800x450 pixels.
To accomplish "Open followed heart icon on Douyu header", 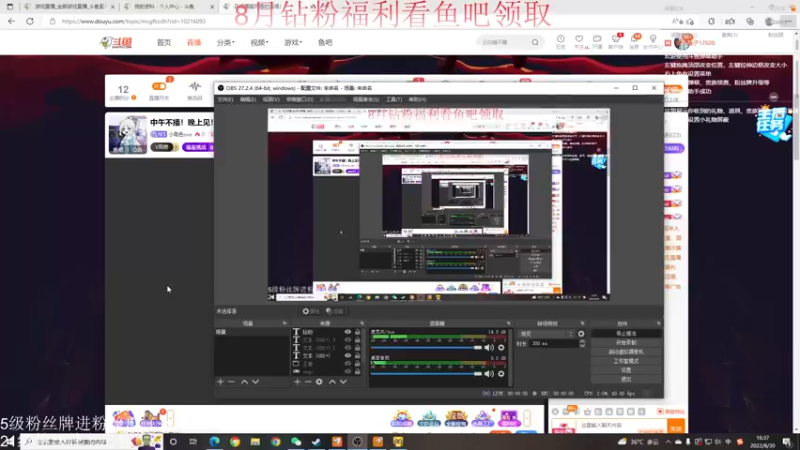I will (x=579, y=41).
